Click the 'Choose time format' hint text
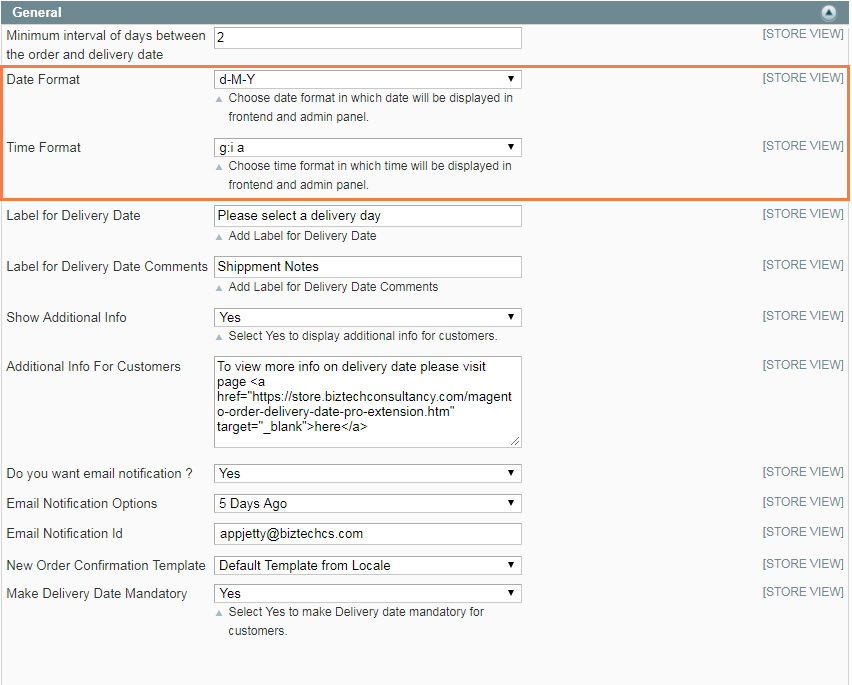This screenshot has width=852, height=685. [x=370, y=175]
